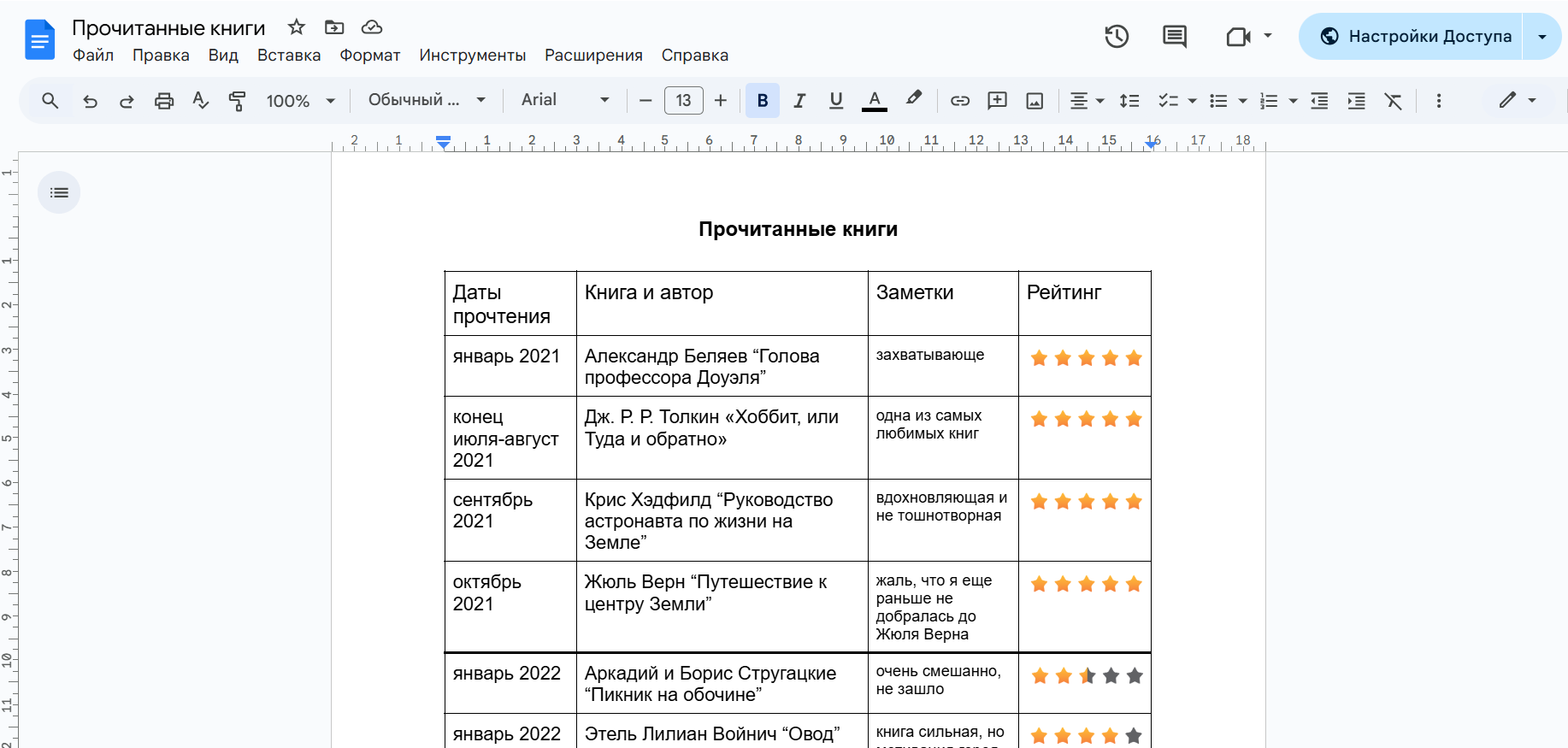Open search in the toolbar magnifier
Viewport: 1568px width, 748px height.
50,101
